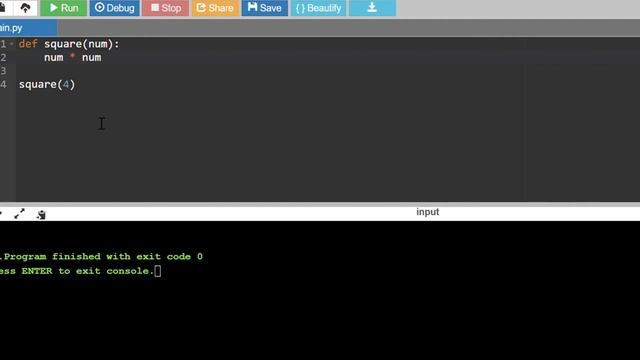The height and width of the screenshot is (360, 640).
Task: Upload a file with the cloud upload icon
Action: point(25,8)
